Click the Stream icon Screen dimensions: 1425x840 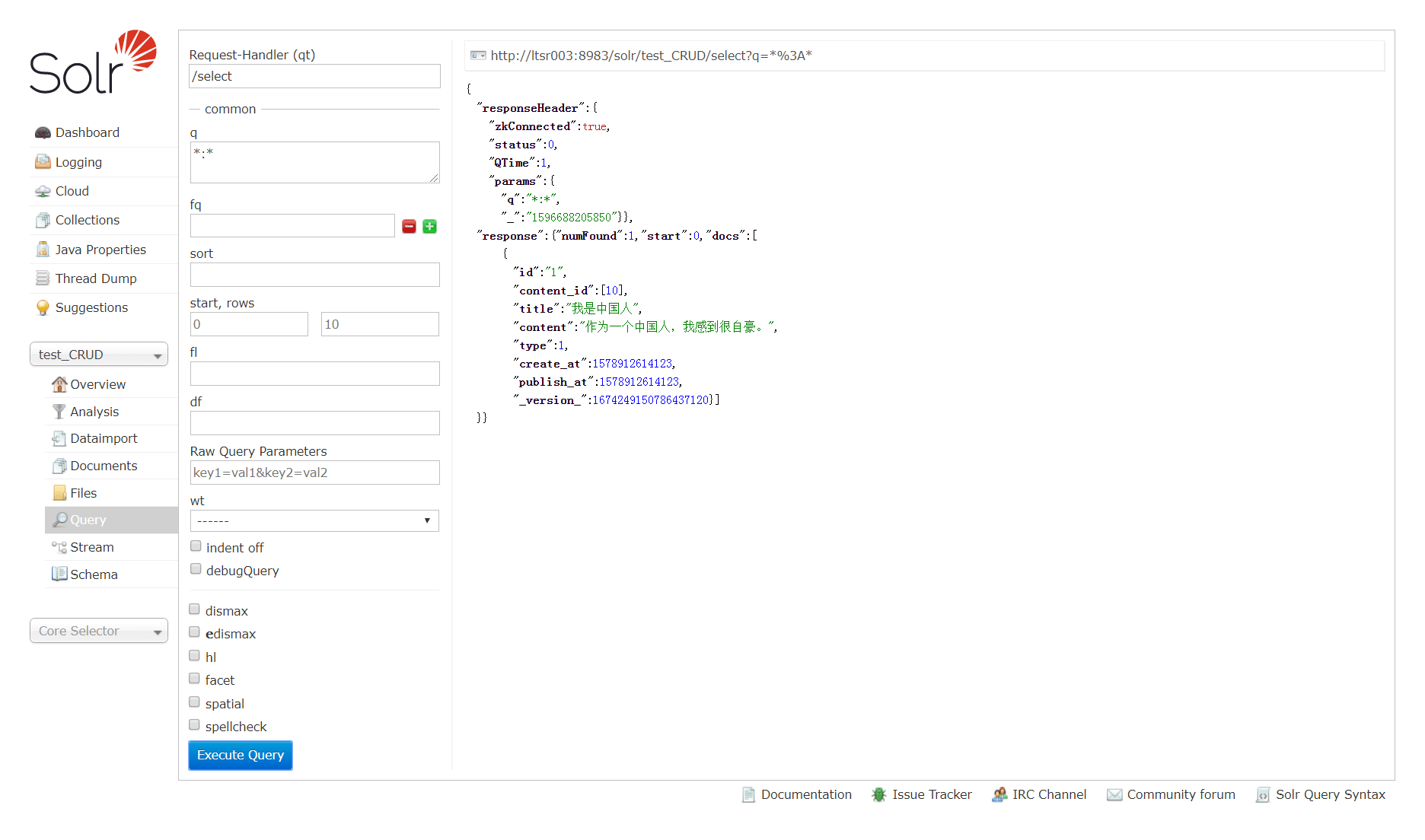click(59, 547)
